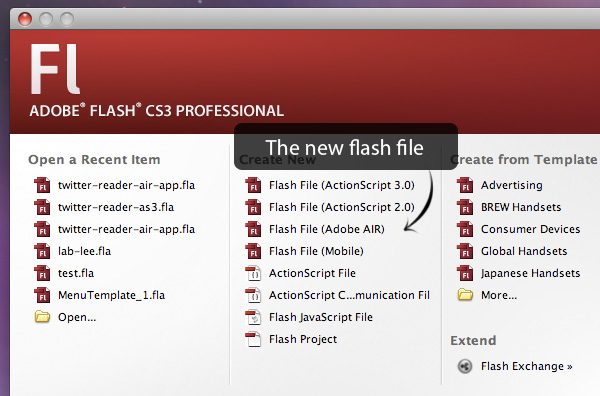600x396 pixels.
Task: Click the Flash File (ActionScript 2.0) icon
Action: coord(253,207)
